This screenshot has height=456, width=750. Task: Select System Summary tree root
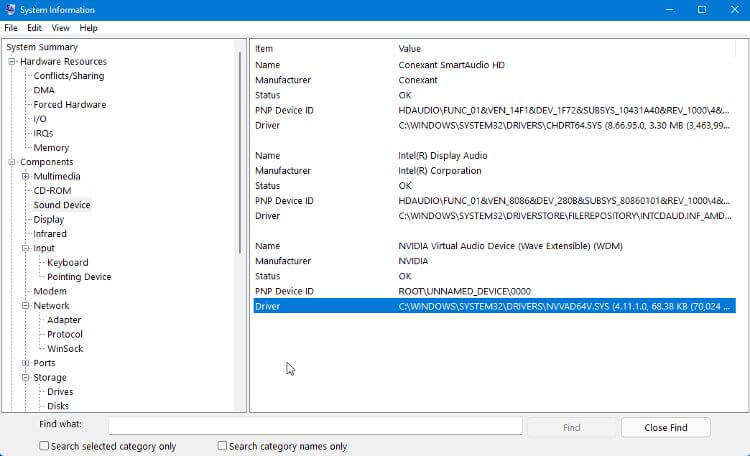[x=41, y=47]
